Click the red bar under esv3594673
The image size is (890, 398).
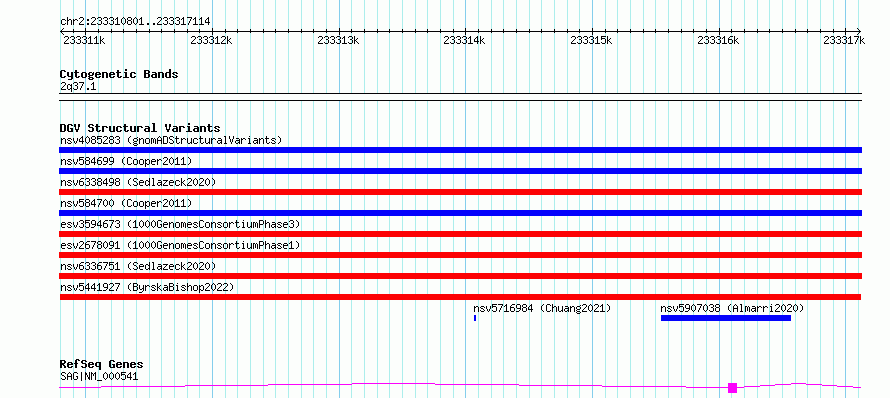tap(460, 234)
